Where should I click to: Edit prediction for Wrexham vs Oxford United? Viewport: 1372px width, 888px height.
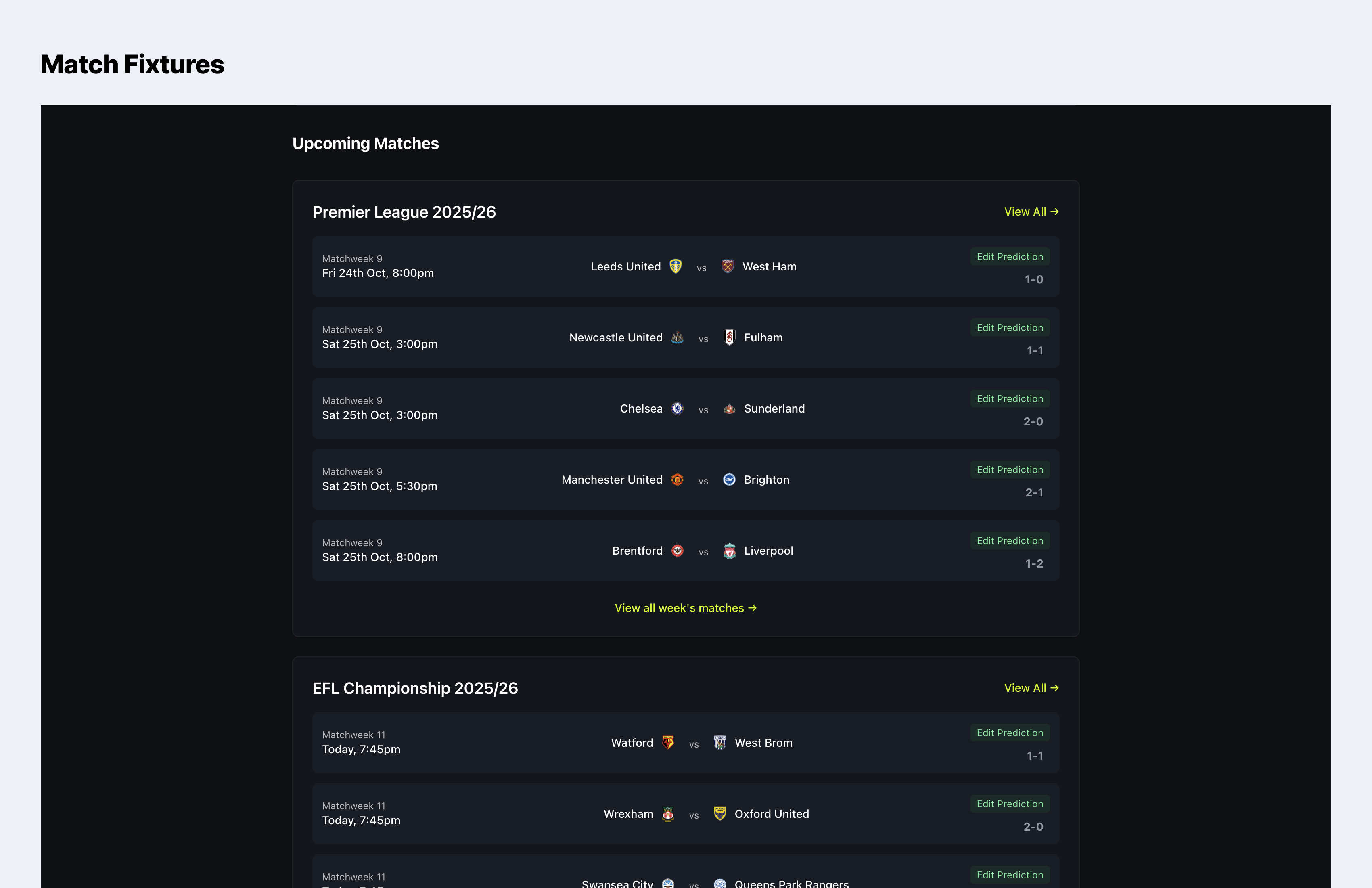1009,804
